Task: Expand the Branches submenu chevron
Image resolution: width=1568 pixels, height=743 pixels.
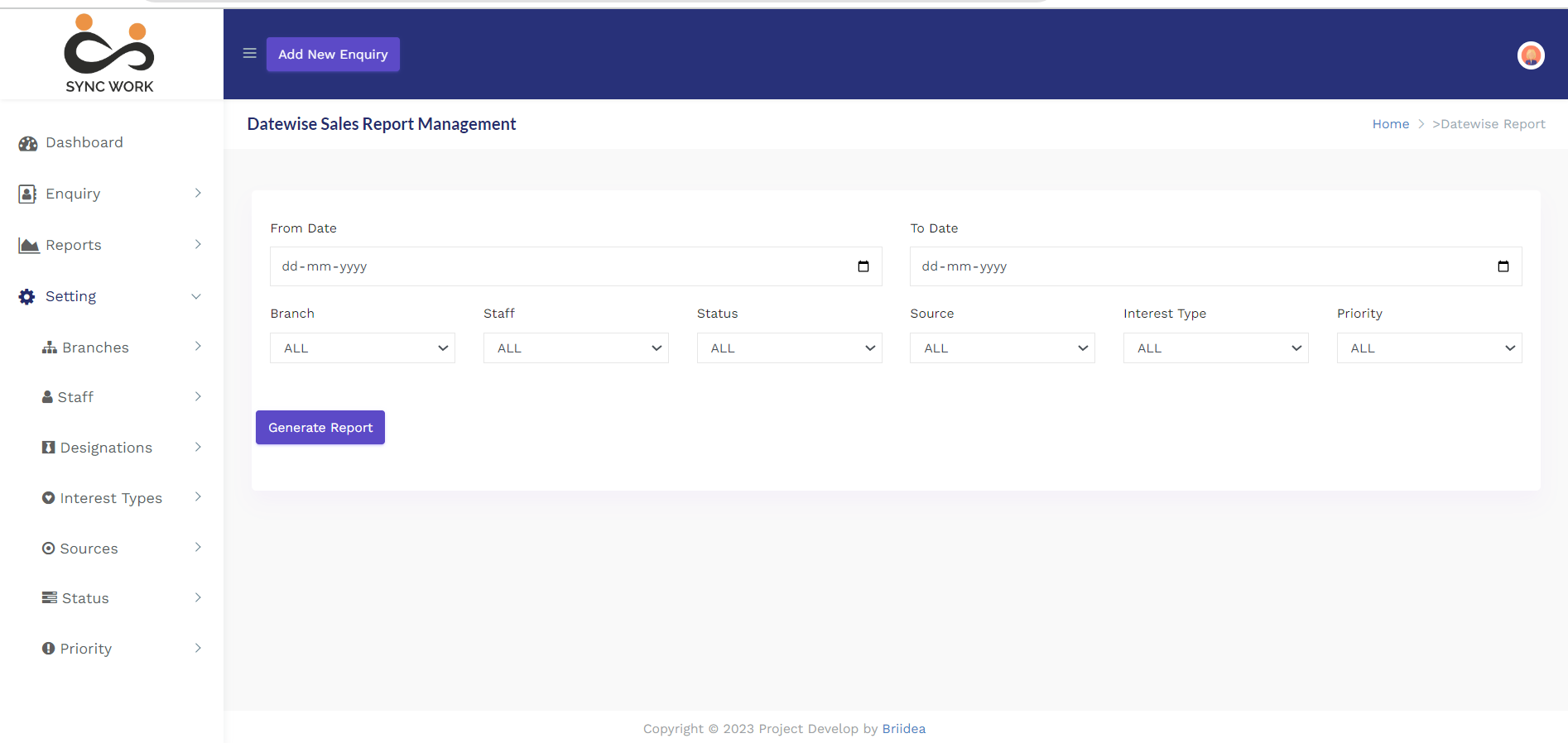Action: coord(198,346)
